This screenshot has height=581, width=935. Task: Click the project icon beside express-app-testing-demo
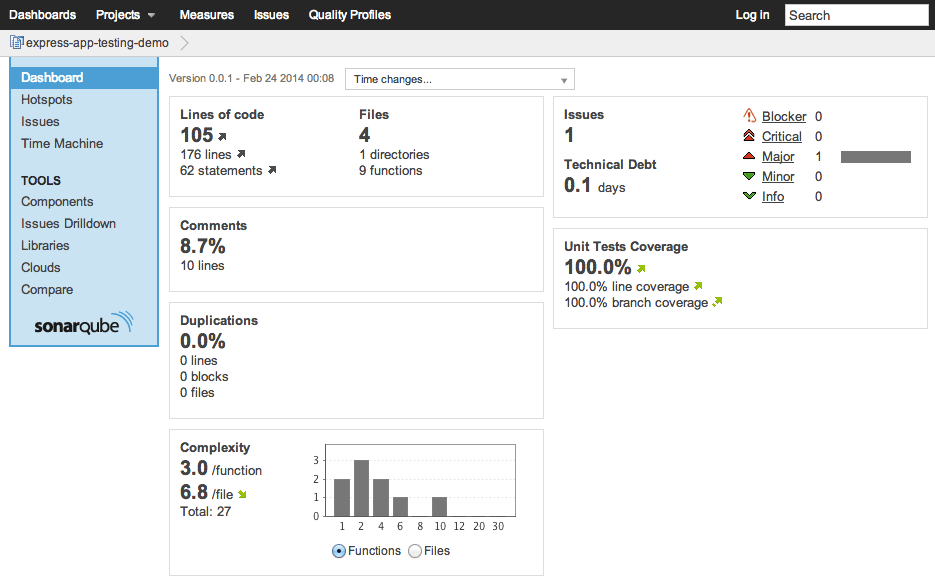[16, 43]
